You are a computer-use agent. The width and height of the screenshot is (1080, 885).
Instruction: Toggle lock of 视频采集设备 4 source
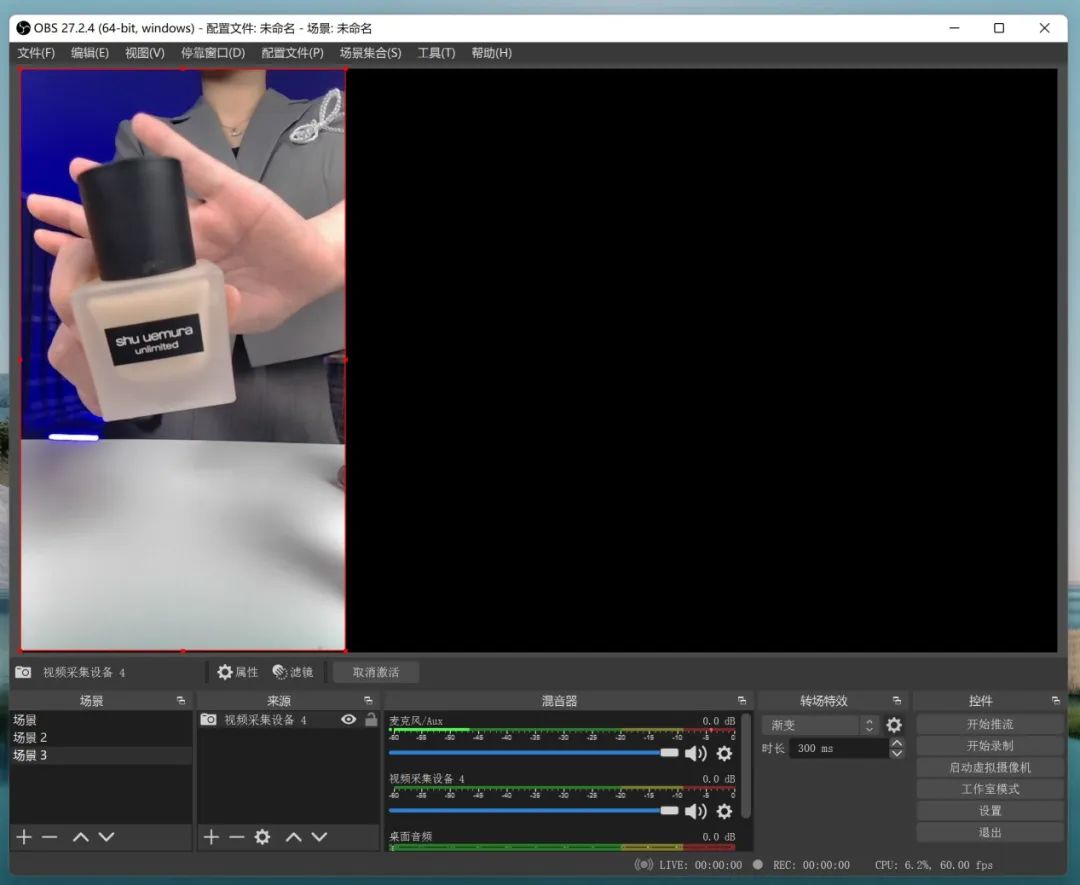point(371,720)
